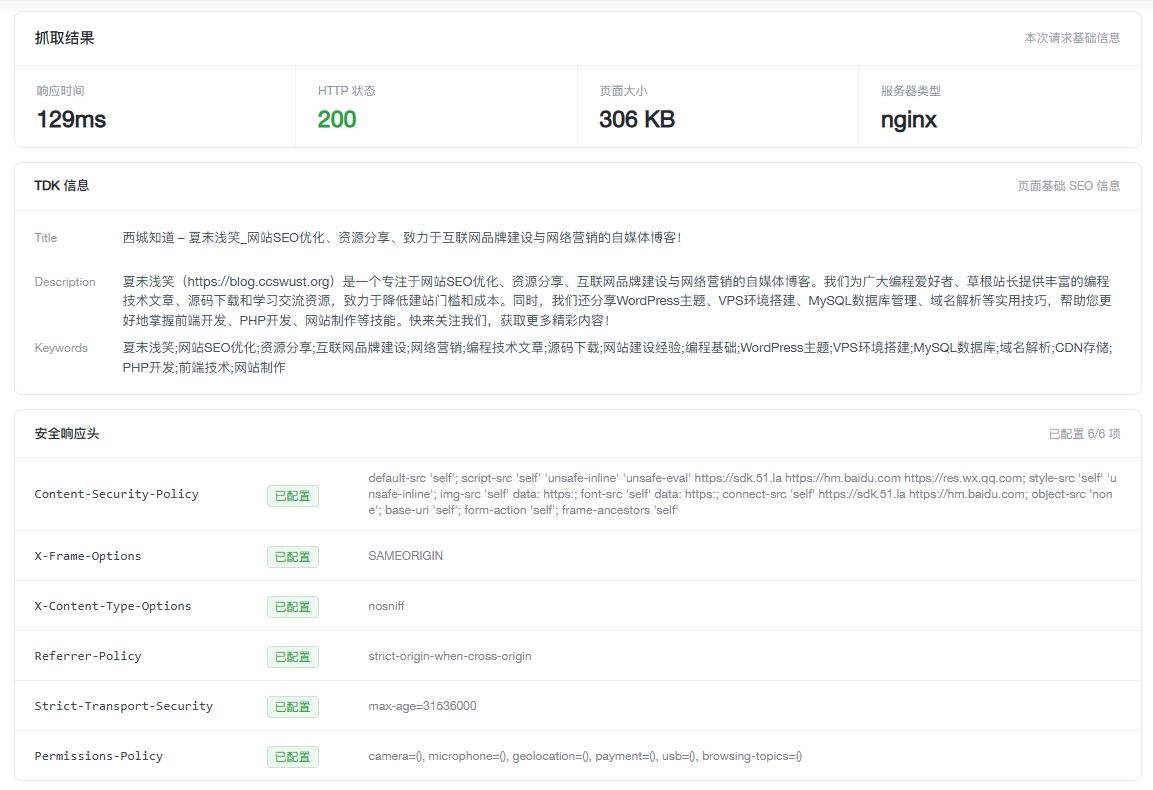The height and width of the screenshot is (790, 1153).
Task: Click the camera=() microphone=() policy value
Action: click(585, 756)
